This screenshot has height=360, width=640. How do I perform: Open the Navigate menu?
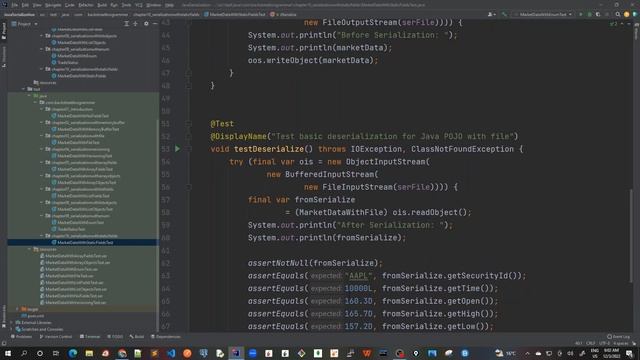tap(53, 5)
